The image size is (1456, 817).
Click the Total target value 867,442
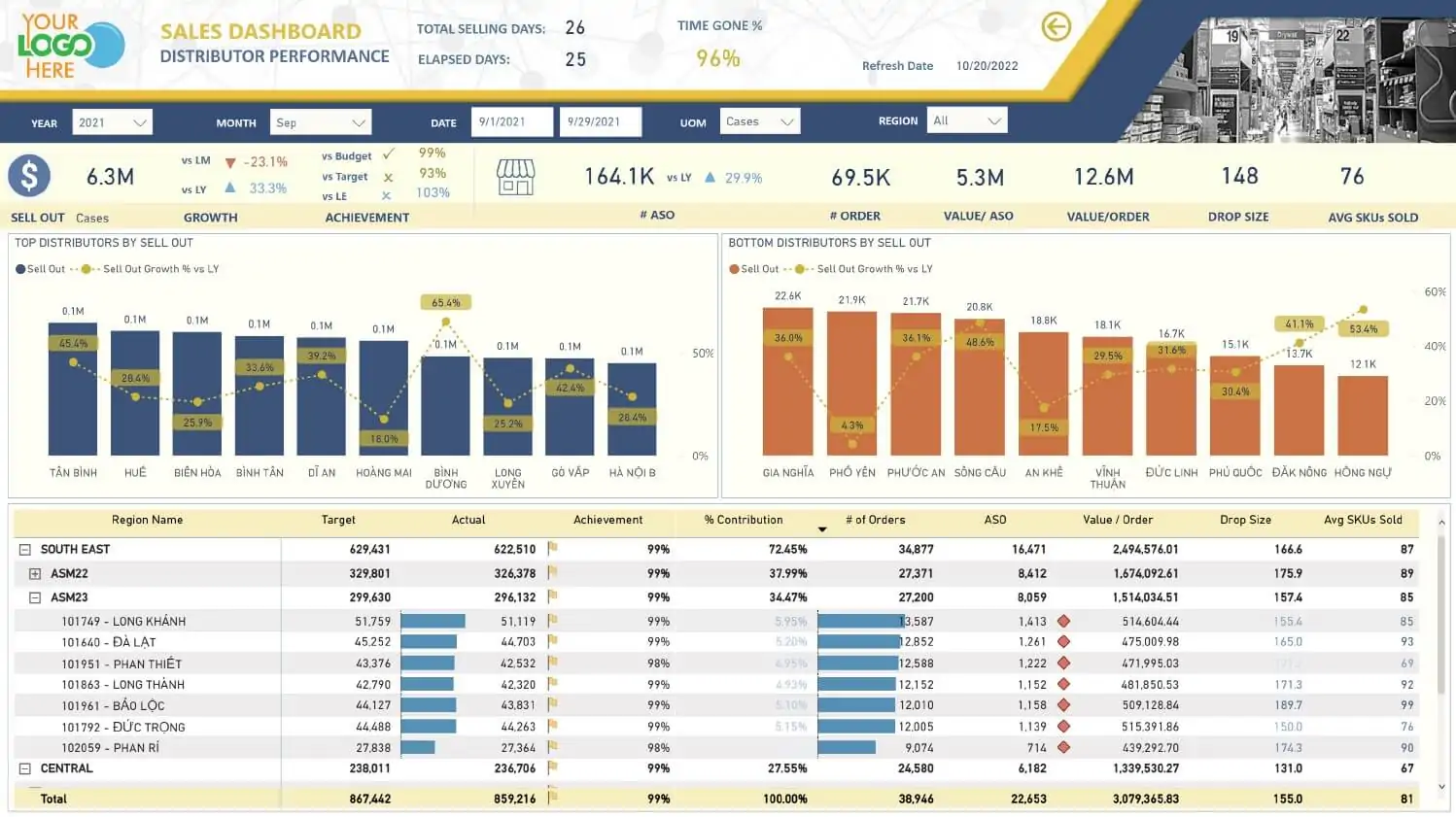click(x=369, y=799)
